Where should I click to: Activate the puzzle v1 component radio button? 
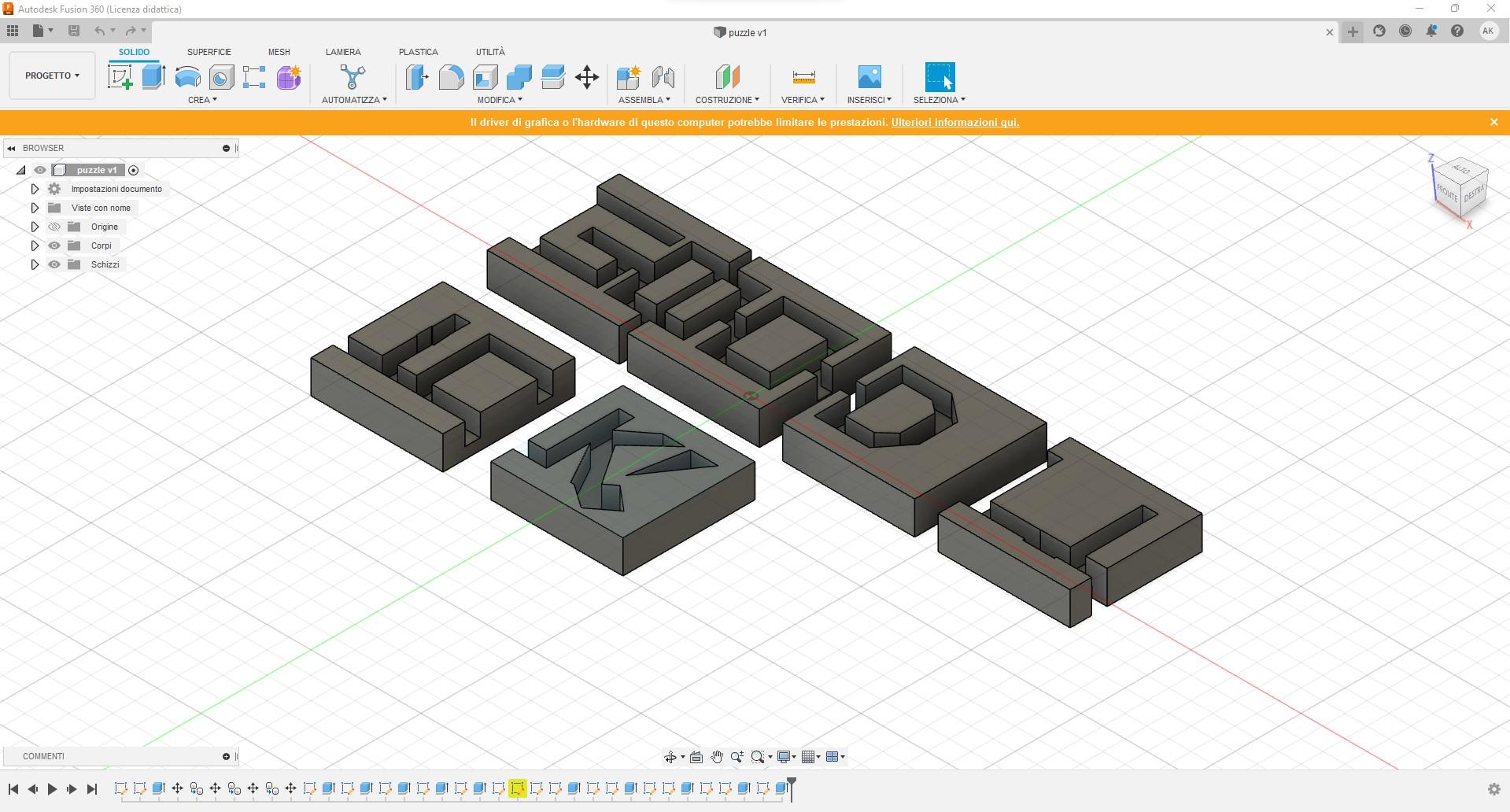click(134, 170)
